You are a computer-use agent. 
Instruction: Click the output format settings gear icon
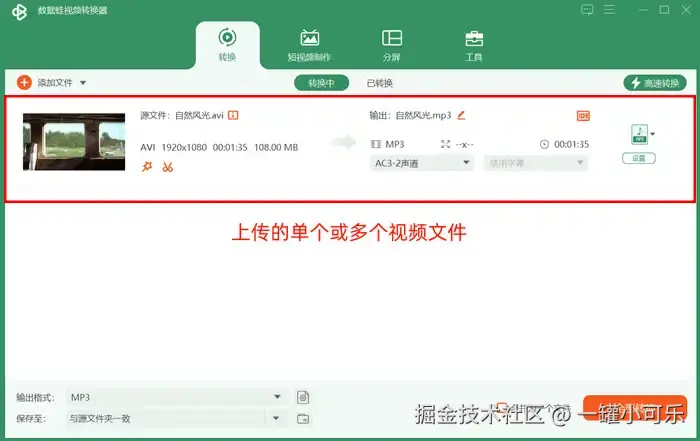coord(303,397)
